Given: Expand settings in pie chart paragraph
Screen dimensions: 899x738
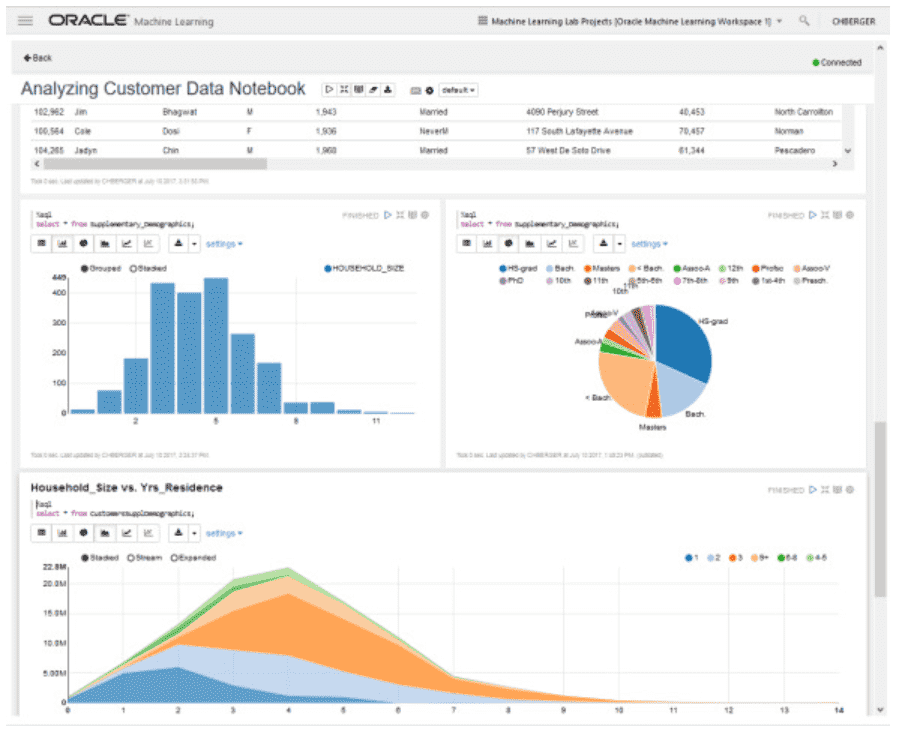Looking at the screenshot, I should (x=650, y=244).
